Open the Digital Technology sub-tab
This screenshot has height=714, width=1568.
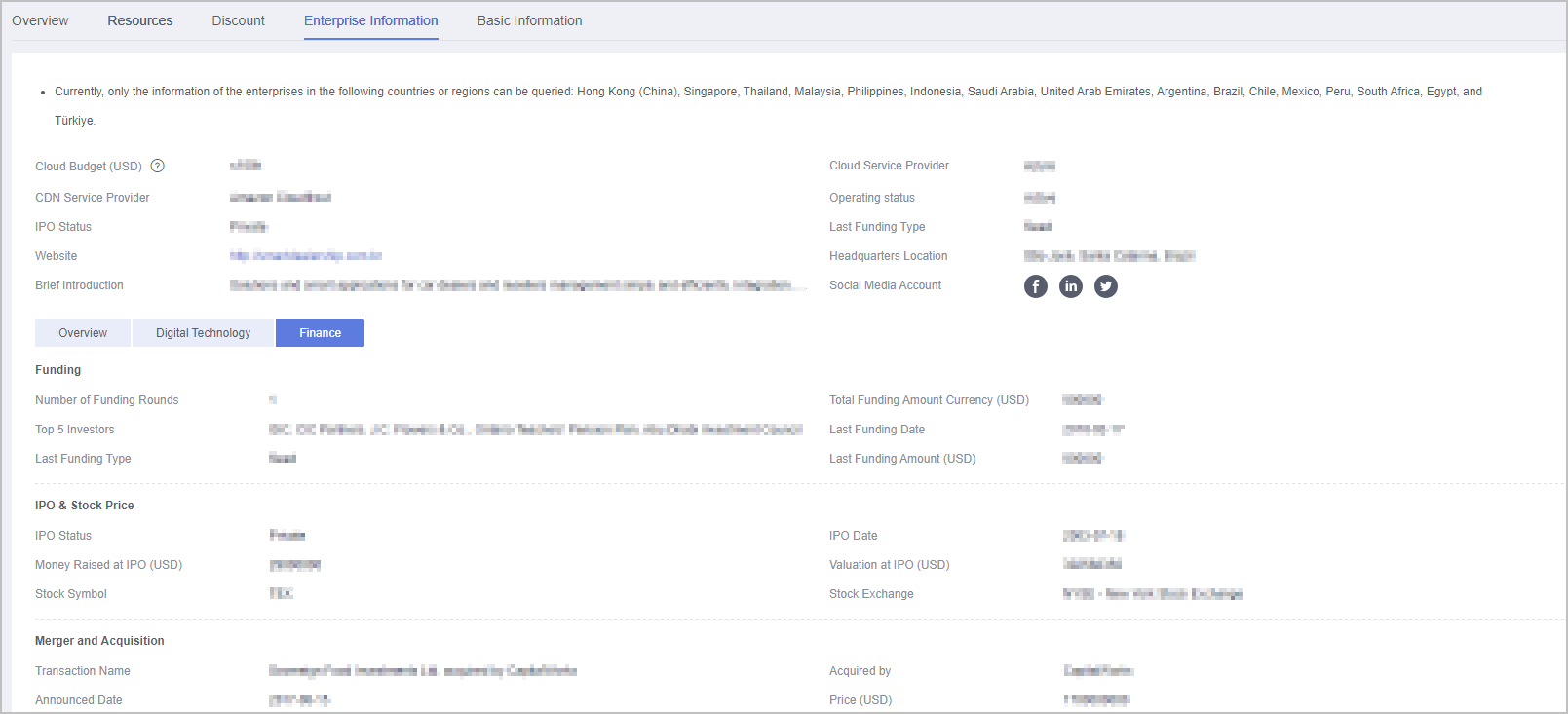[204, 333]
